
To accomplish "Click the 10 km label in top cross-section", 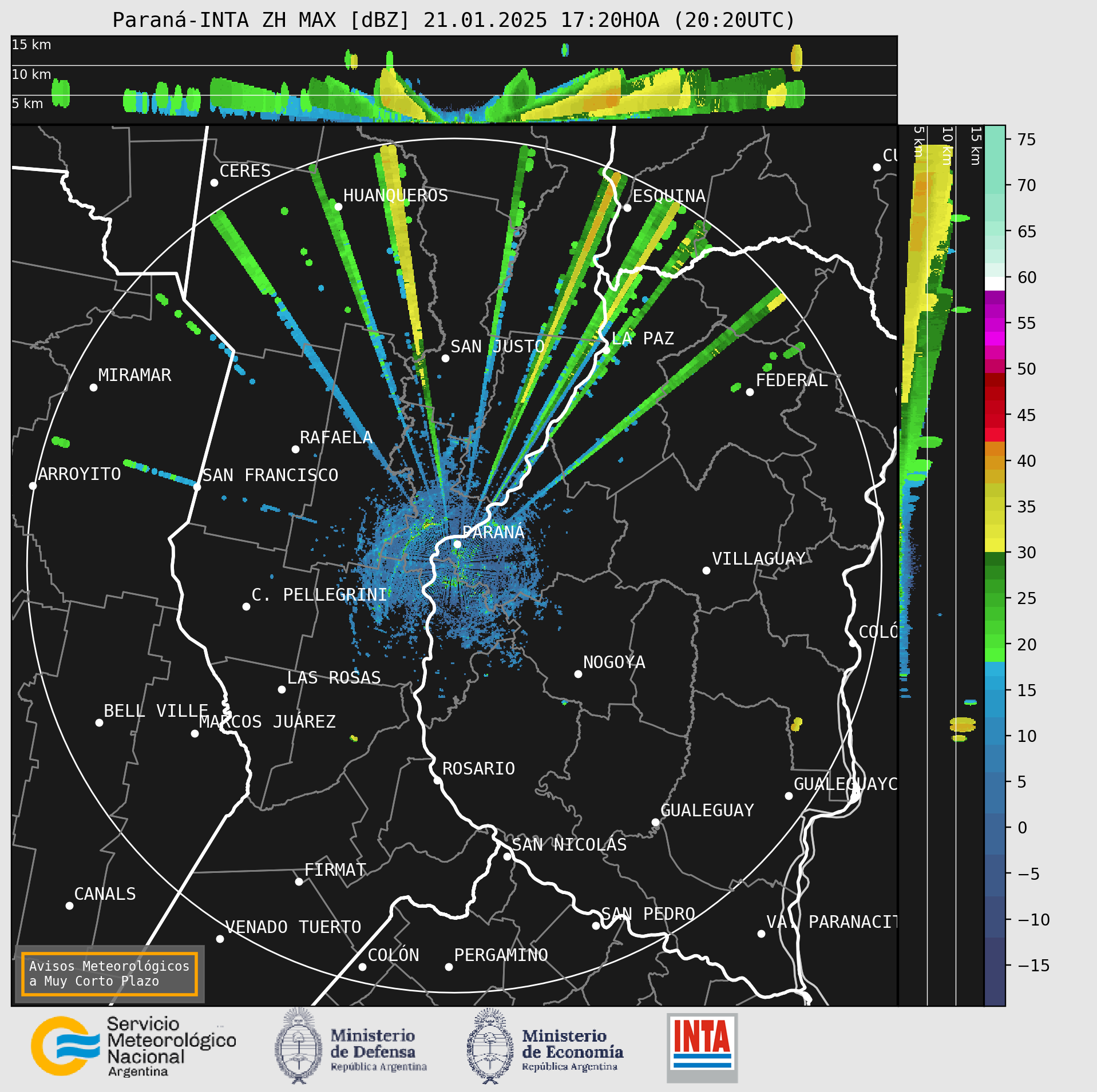I will [31, 74].
